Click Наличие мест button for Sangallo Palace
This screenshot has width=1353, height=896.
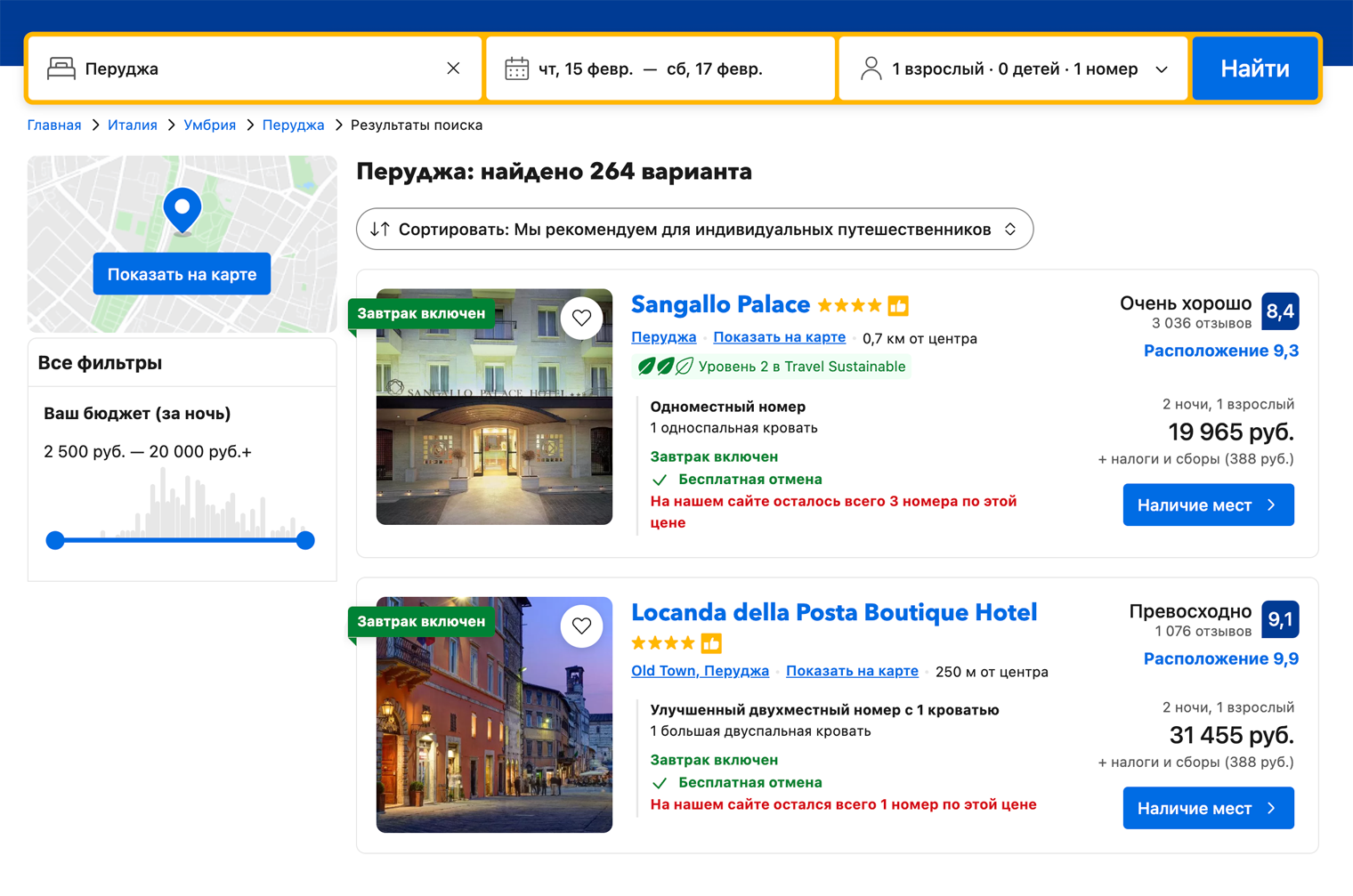(x=1208, y=505)
